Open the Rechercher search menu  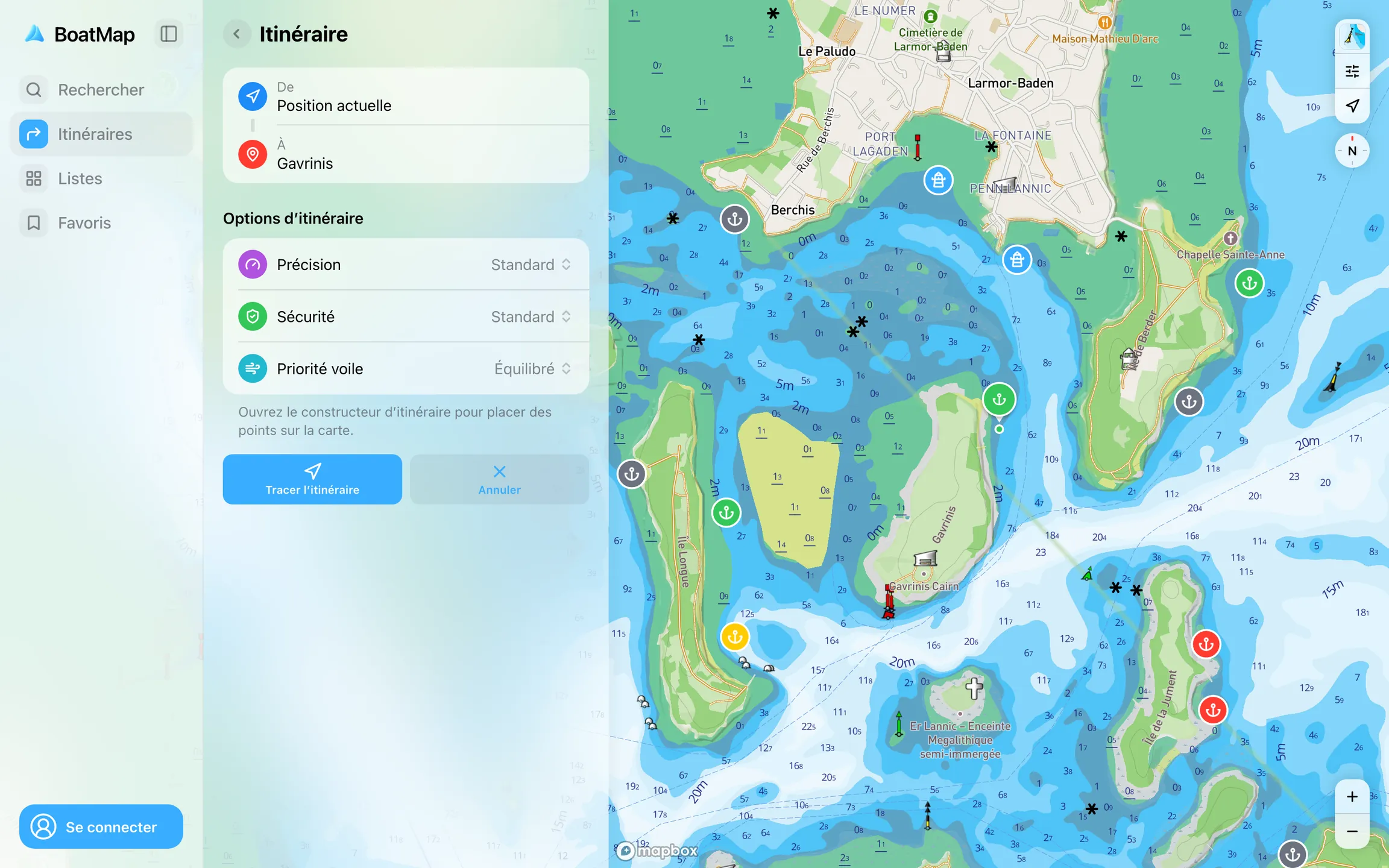tap(101, 90)
